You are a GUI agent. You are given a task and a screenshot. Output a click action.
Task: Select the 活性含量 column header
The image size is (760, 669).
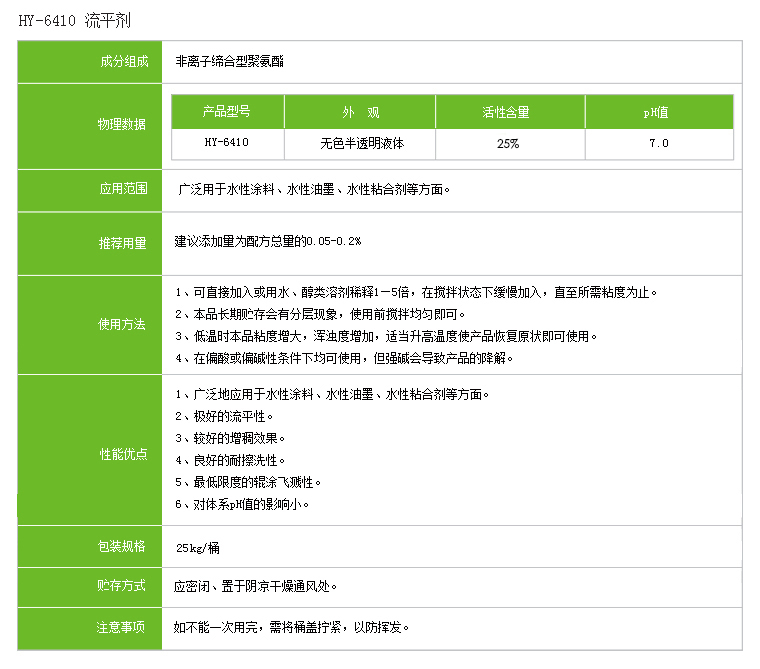point(506,112)
